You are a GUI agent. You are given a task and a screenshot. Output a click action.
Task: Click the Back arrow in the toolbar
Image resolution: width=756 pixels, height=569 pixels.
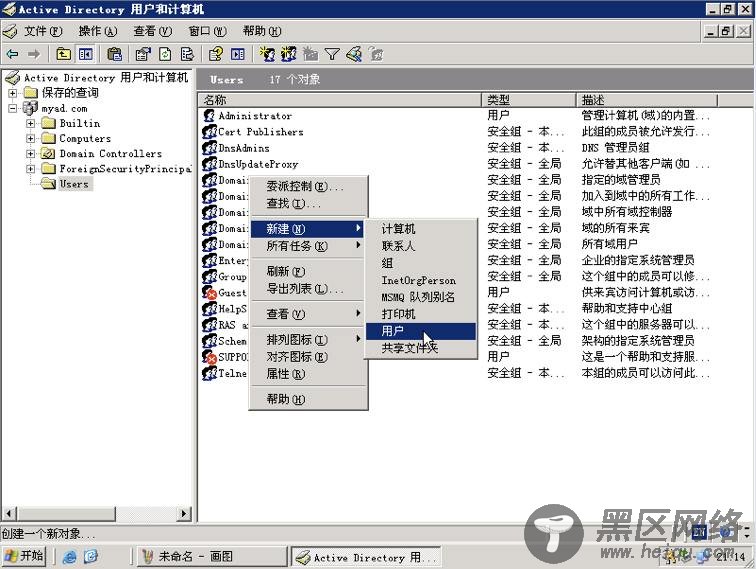12,54
